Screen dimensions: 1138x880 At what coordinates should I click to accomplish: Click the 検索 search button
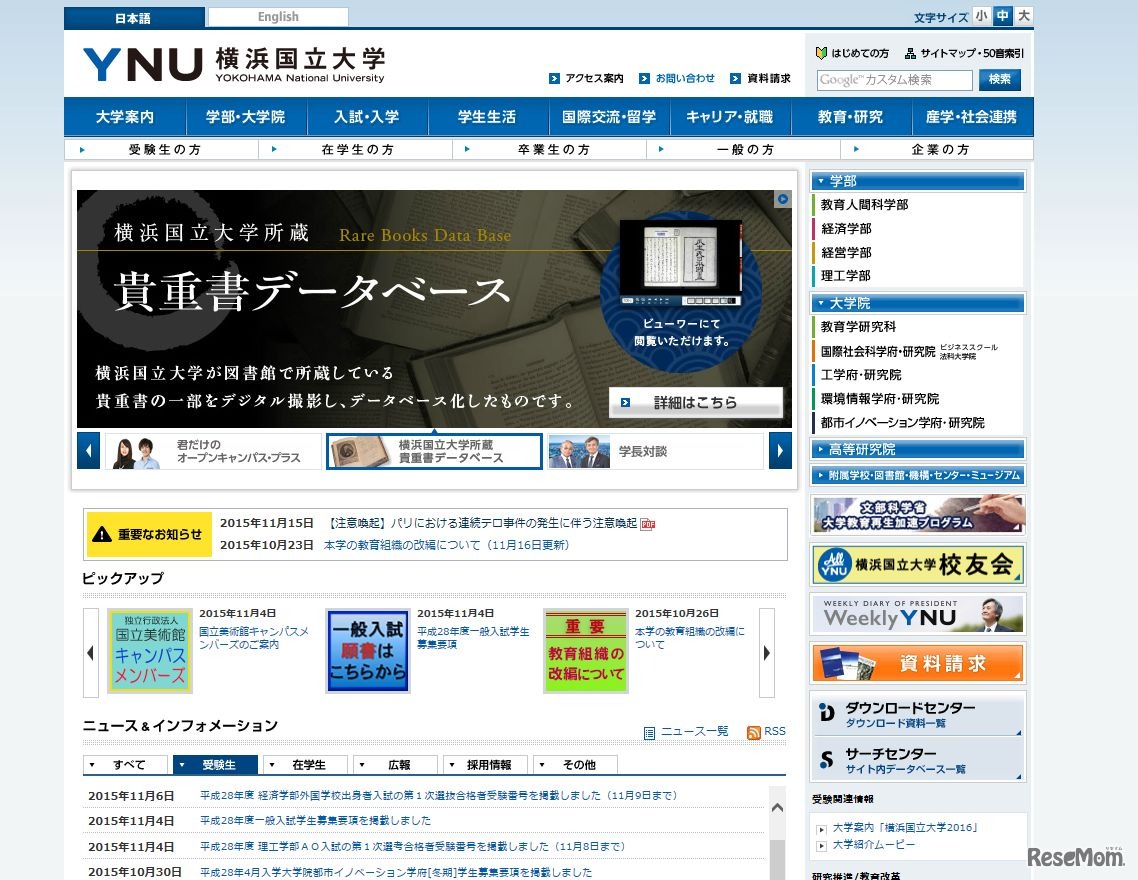pos(999,79)
